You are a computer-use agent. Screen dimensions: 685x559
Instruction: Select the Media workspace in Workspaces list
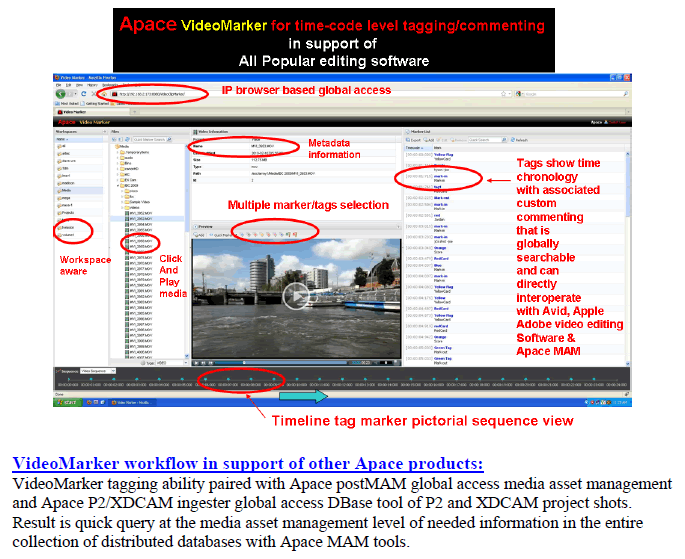pos(79,190)
